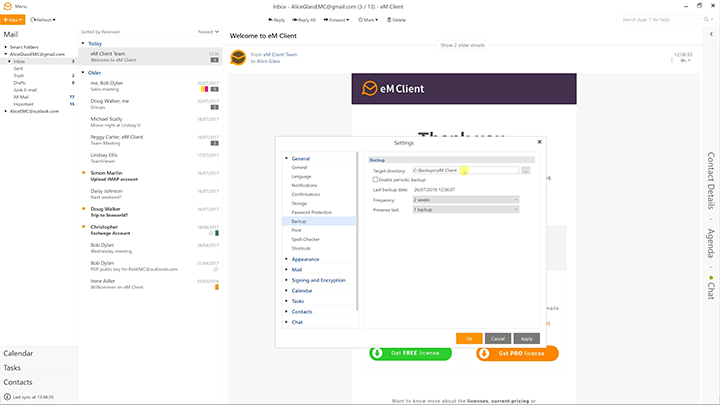This screenshot has height=405, width=720.
Task: Collapse General section in Settings
Action: click(287, 158)
